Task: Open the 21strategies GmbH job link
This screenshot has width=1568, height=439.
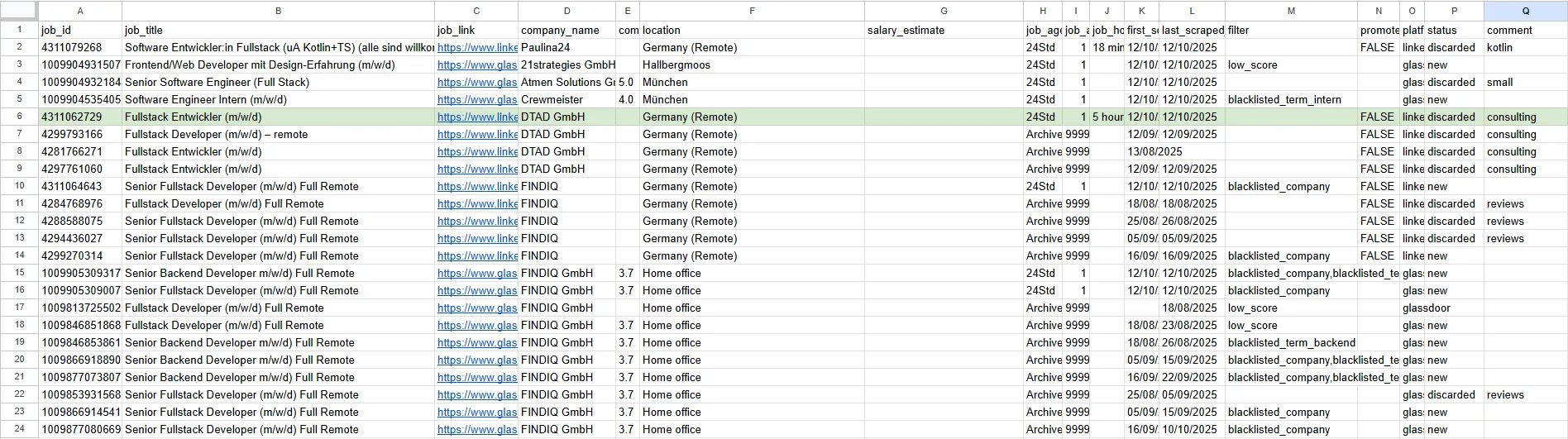Action: (x=477, y=65)
